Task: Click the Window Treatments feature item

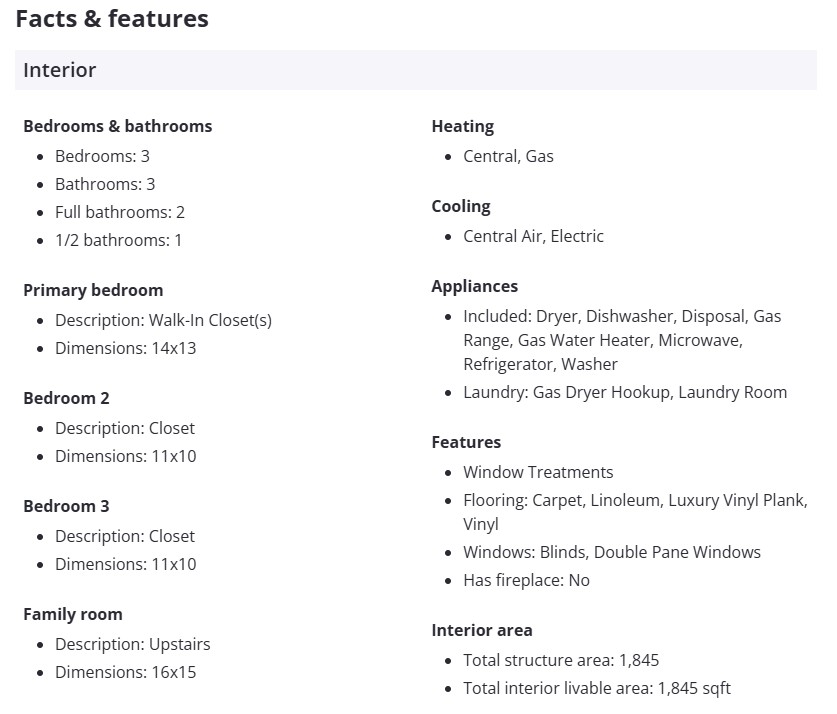Action: [538, 472]
